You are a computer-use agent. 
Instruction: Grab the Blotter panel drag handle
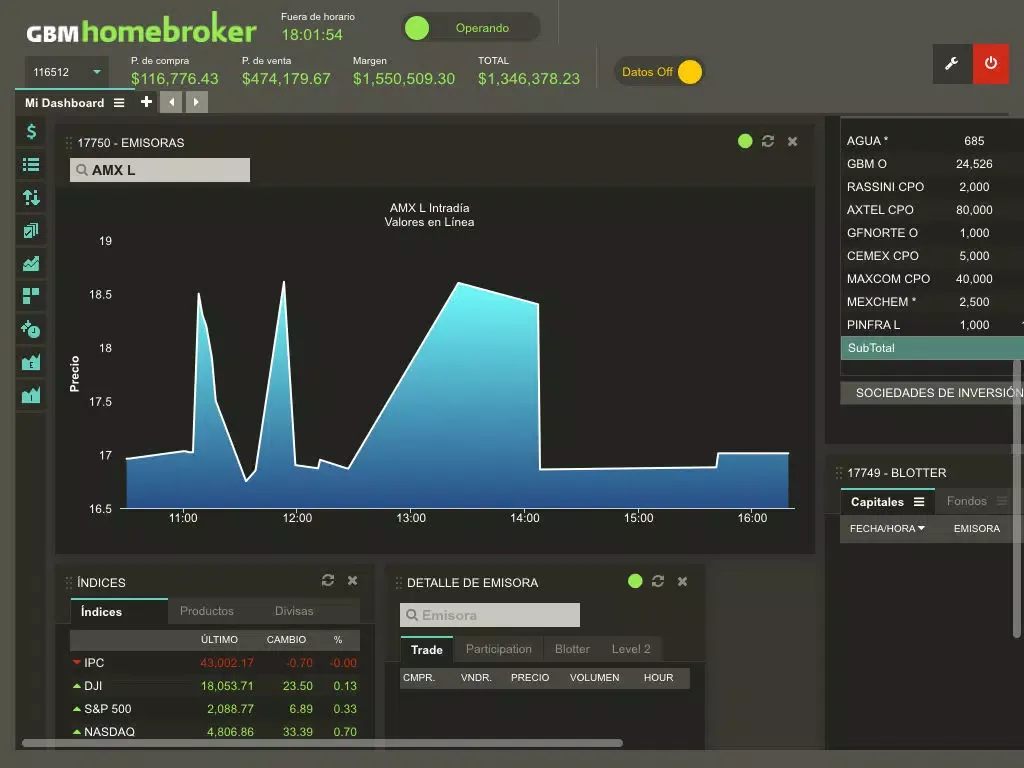(839, 473)
